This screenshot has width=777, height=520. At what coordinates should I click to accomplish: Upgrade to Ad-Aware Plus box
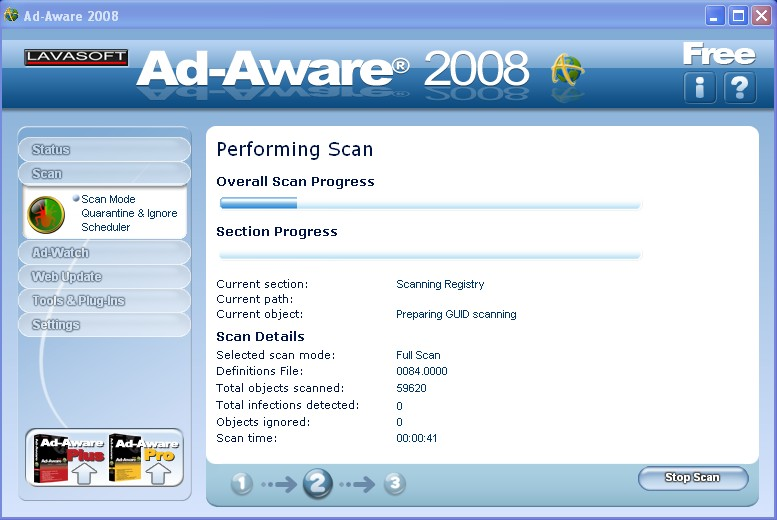coord(68,459)
